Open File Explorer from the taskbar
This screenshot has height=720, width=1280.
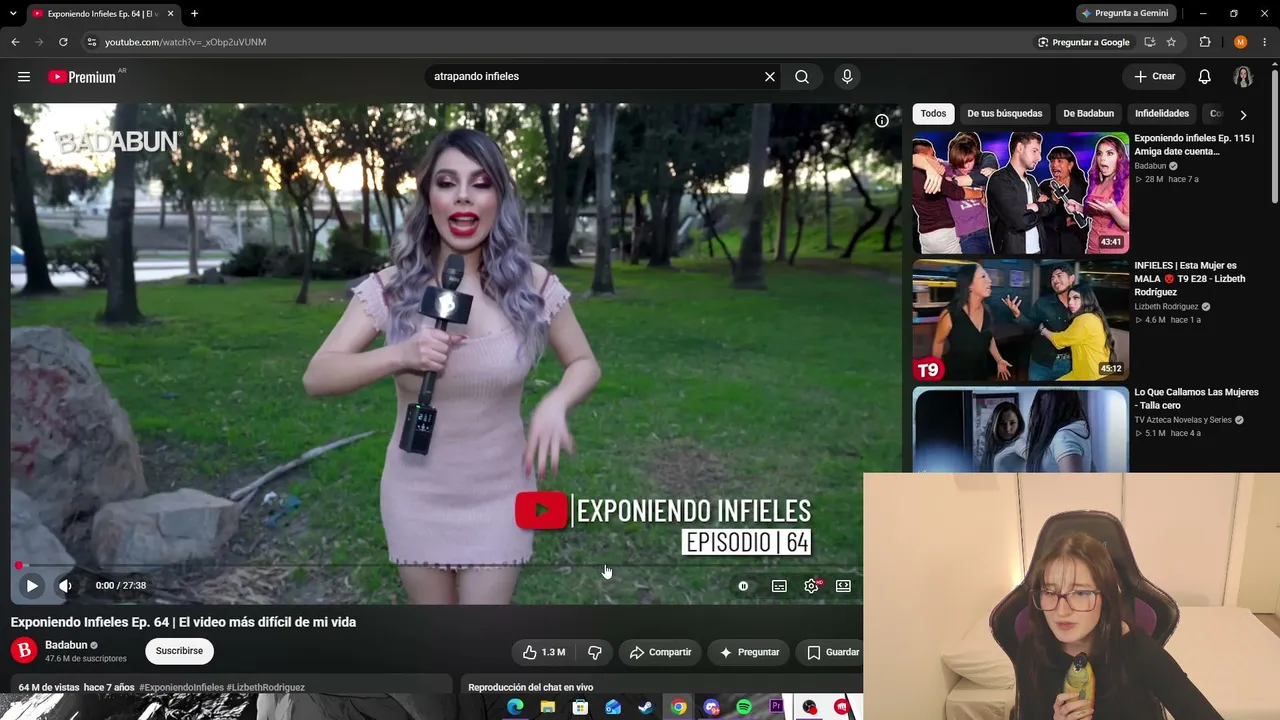click(x=548, y=707)
